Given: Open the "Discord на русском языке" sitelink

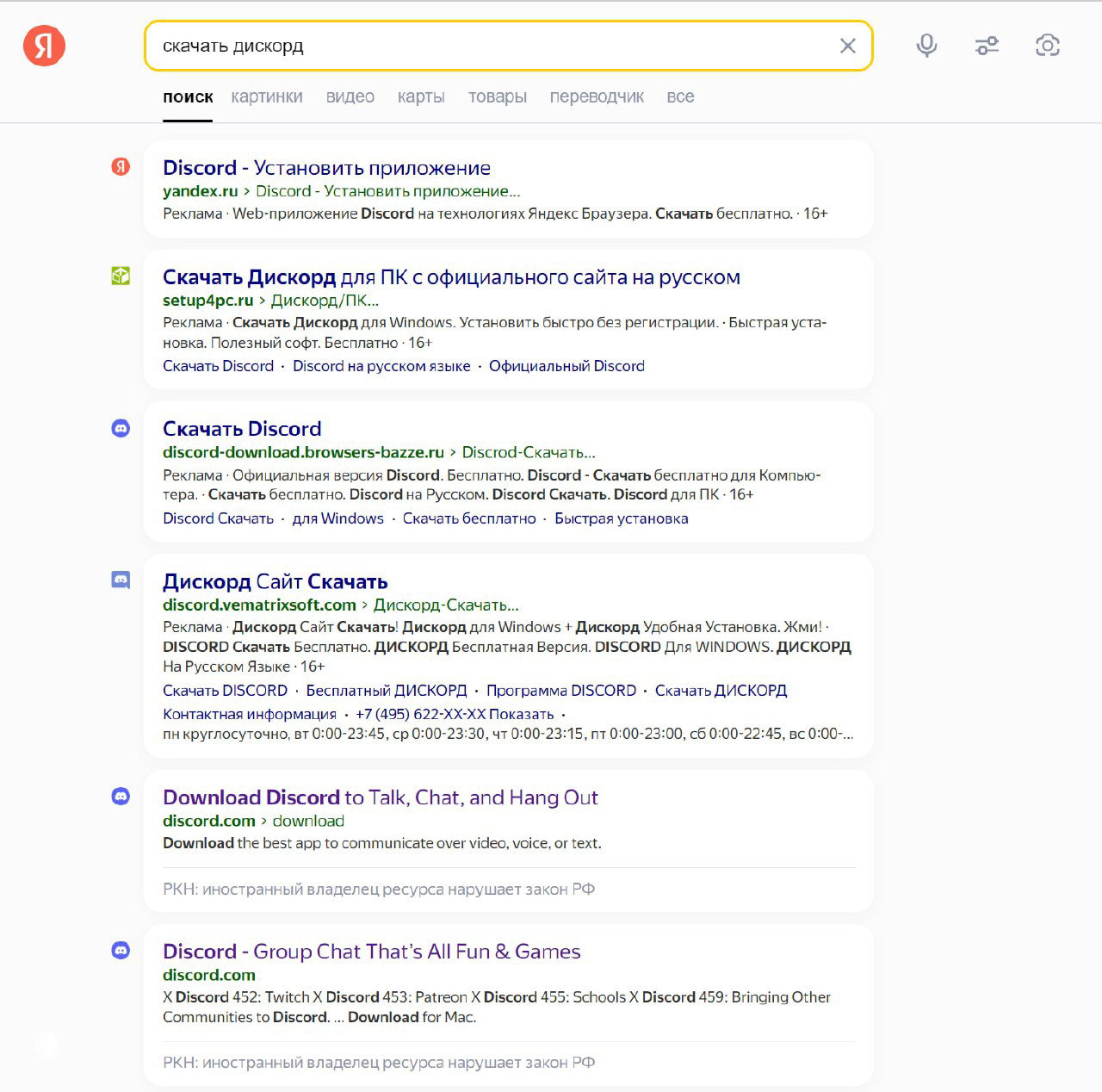Looking at the screenshot, I should pyautogui.click(x=381, y=366).
